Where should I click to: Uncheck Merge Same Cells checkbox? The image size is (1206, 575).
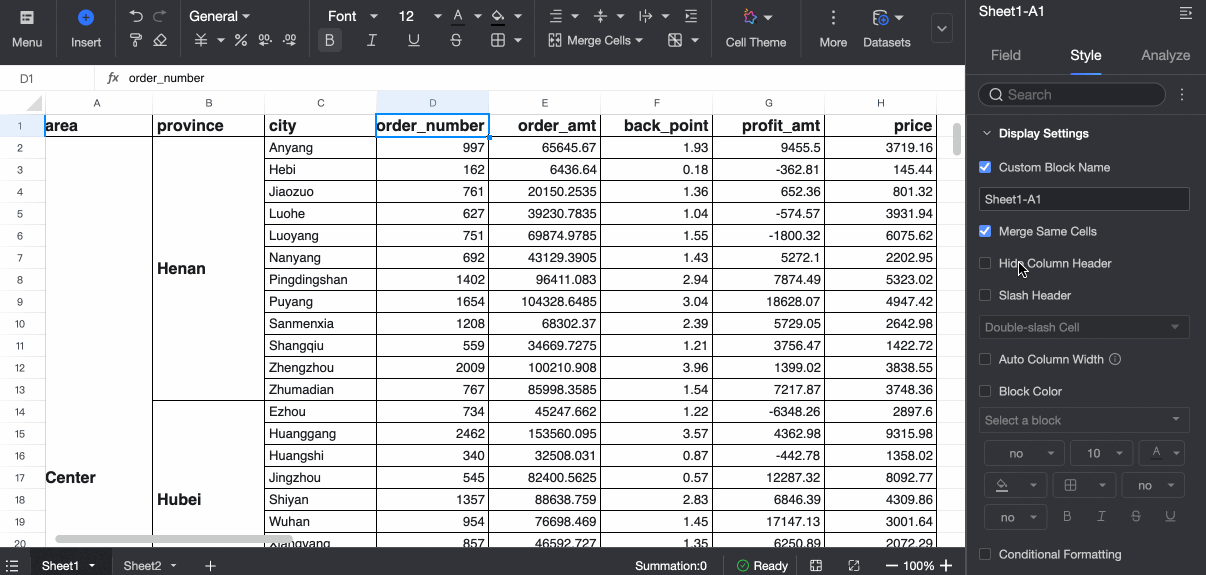[985, 231]
